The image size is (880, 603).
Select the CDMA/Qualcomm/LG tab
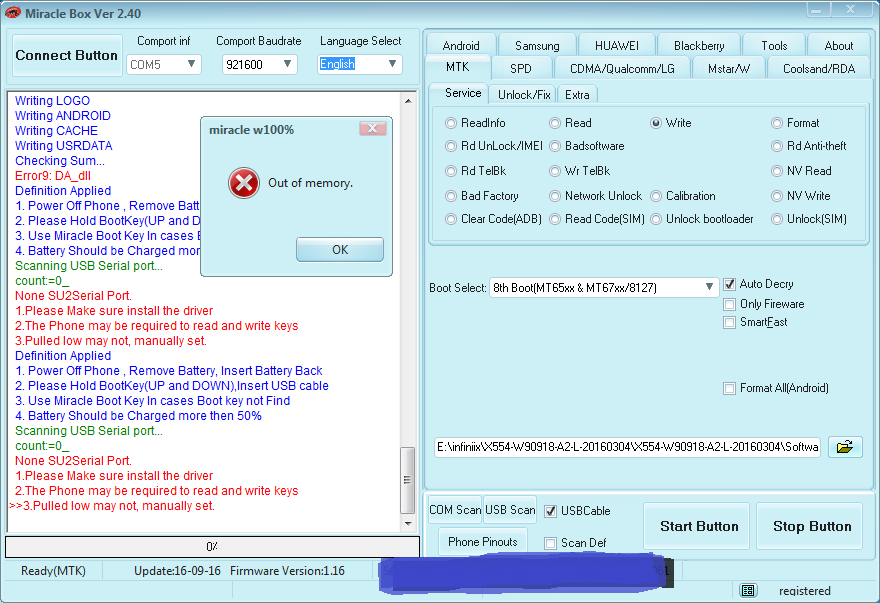pyautogui.click(x=622, y=68)
